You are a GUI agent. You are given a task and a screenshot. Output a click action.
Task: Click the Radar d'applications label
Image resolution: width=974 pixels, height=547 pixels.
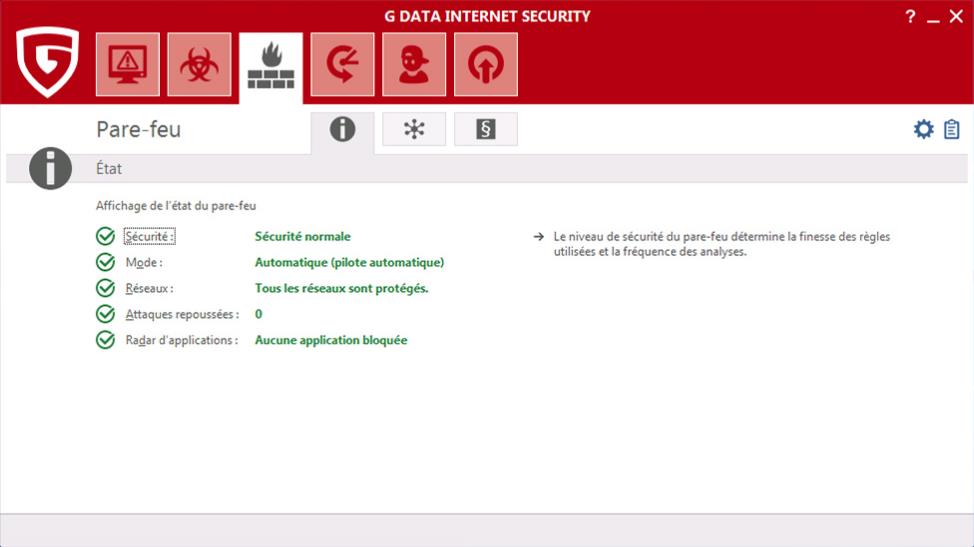(181, 340)
